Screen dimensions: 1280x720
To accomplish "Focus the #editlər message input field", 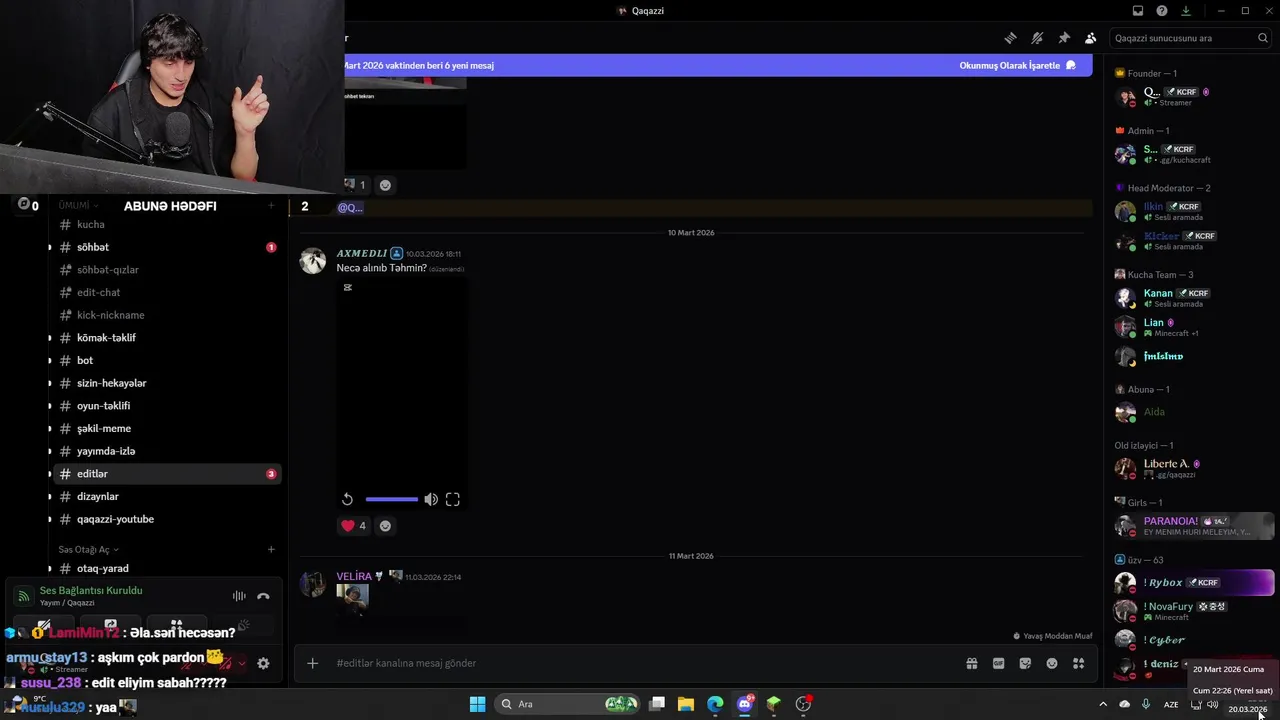I will [640, 663].
